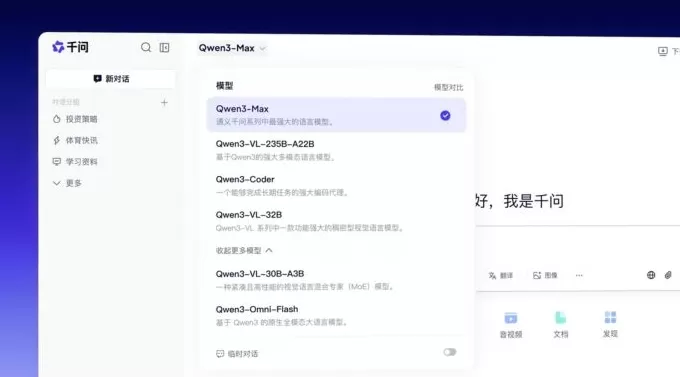The height and width of the screenshot is (377, 680).
Task: Open the three-dot more tools menu
Action: click(x=579, y=275)
